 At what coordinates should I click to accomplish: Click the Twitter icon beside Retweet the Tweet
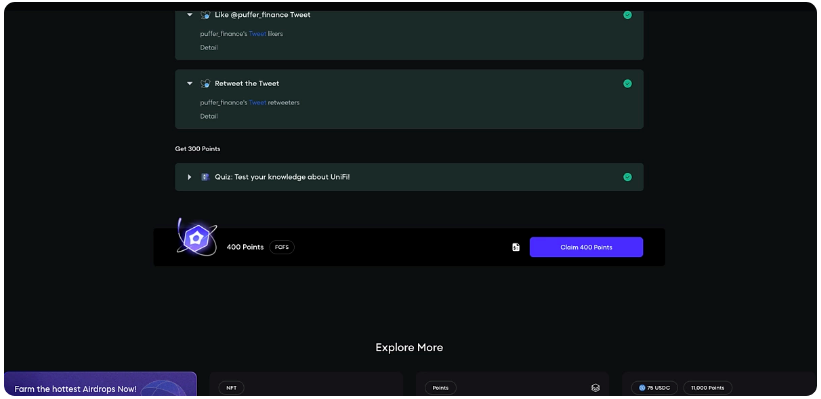click(205, 83)
